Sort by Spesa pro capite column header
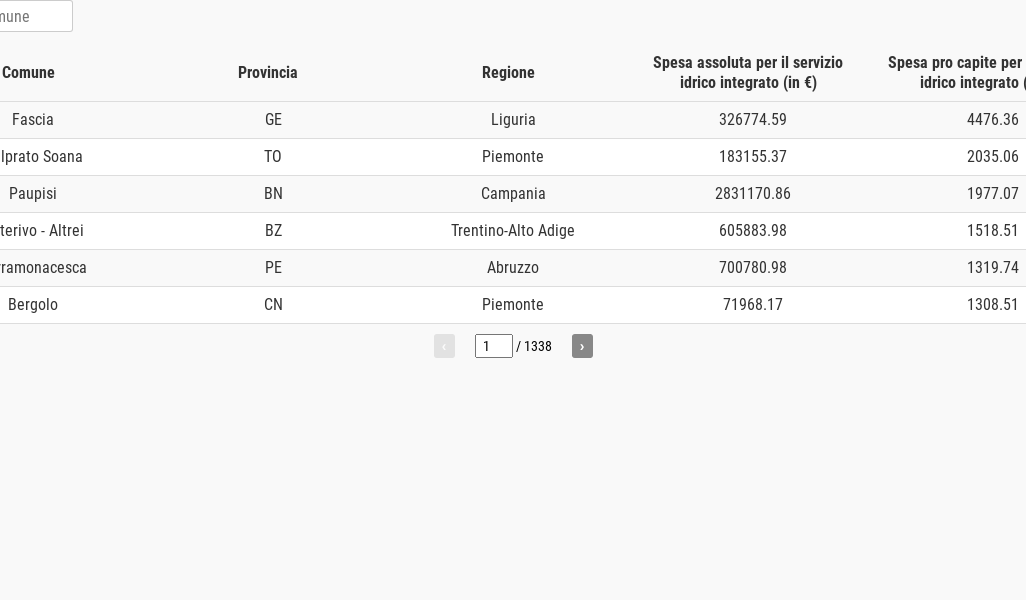The image size is (1026, 600). click(957, 73)
